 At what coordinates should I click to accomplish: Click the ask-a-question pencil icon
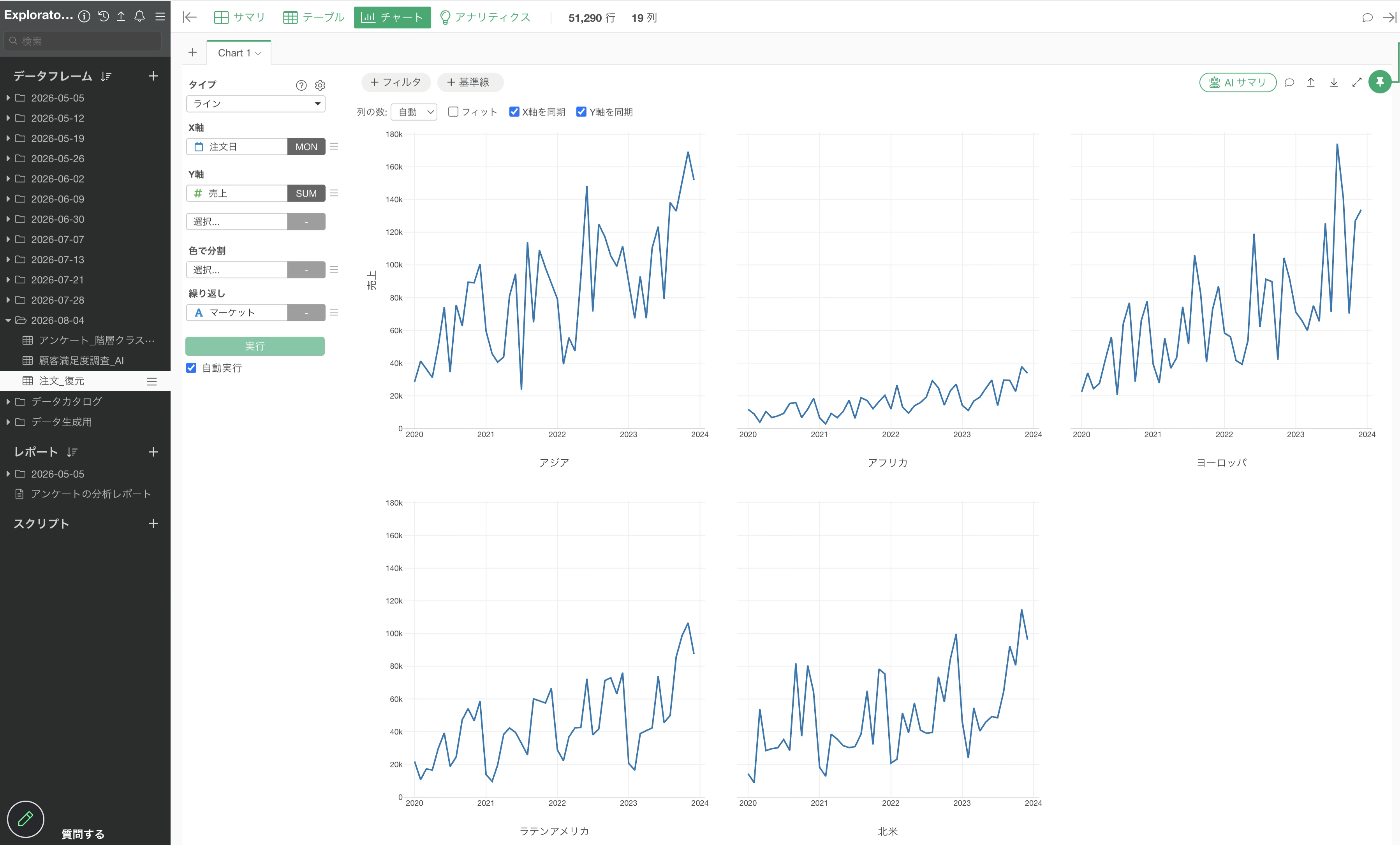pyautogui.click(x=26, y=819)
